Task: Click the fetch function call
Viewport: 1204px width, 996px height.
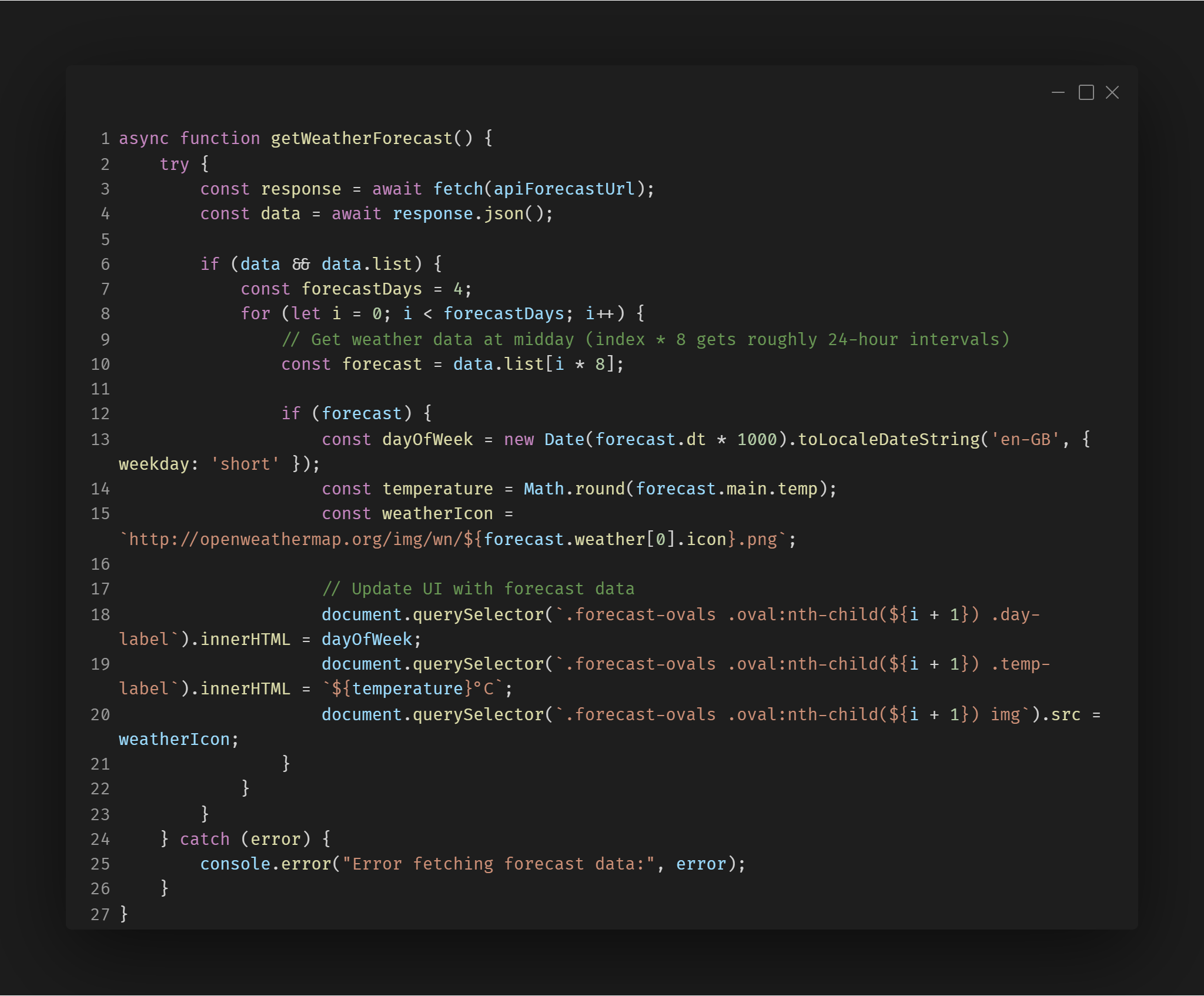Action: [x=457, y=189]
